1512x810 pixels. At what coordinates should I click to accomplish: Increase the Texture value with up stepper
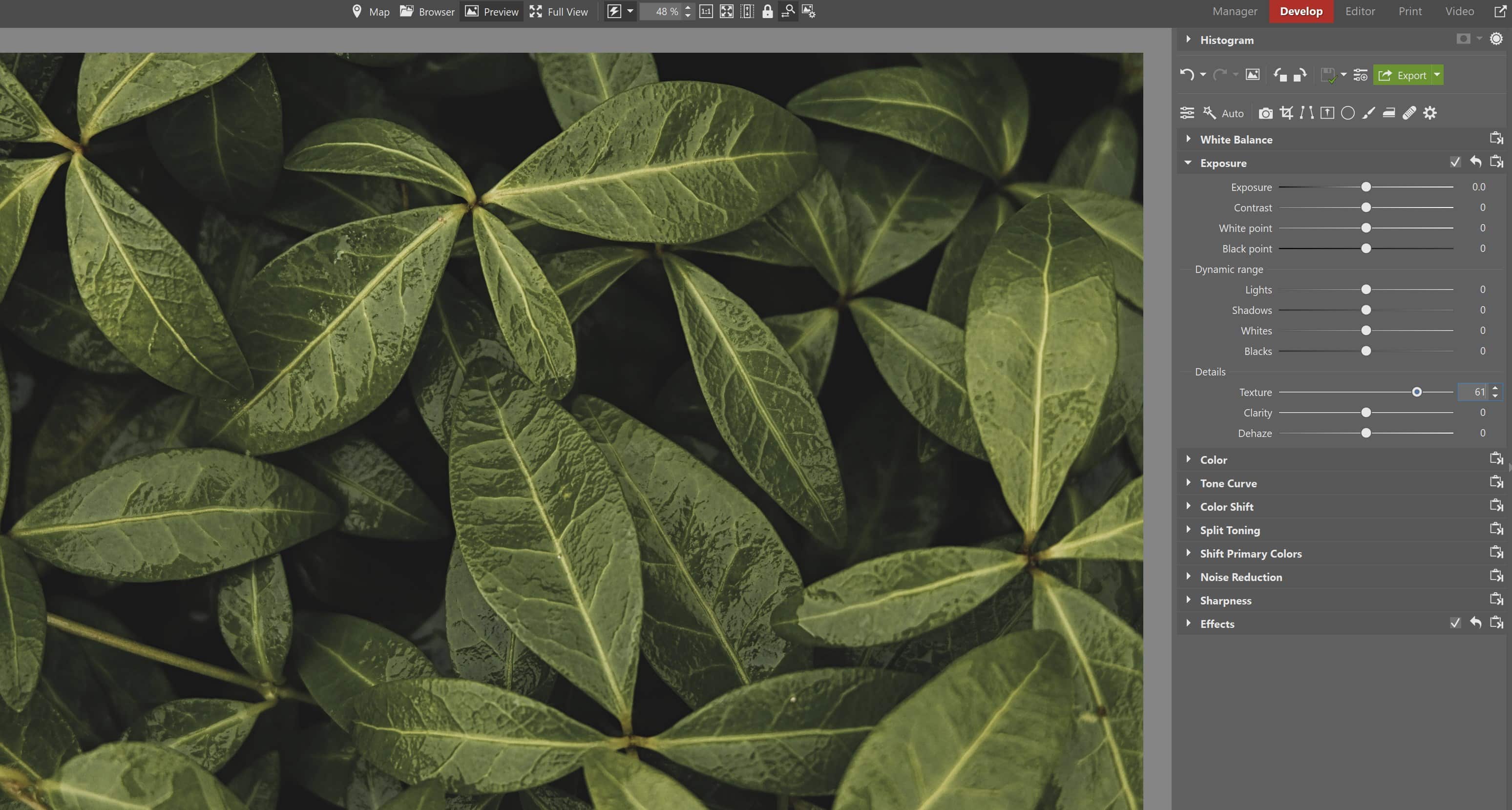point(1495,387)
